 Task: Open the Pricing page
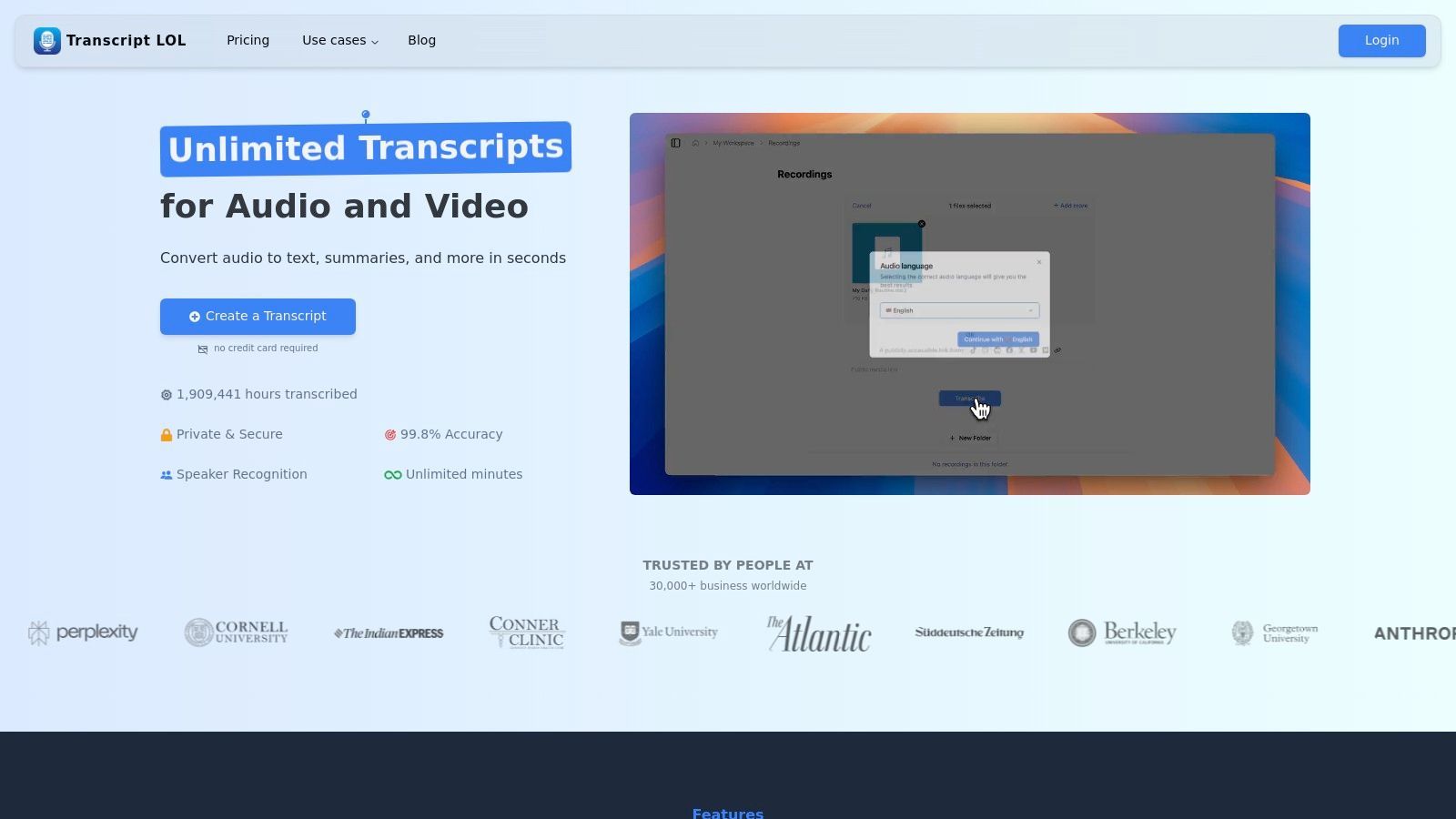(x=248, y=41)
